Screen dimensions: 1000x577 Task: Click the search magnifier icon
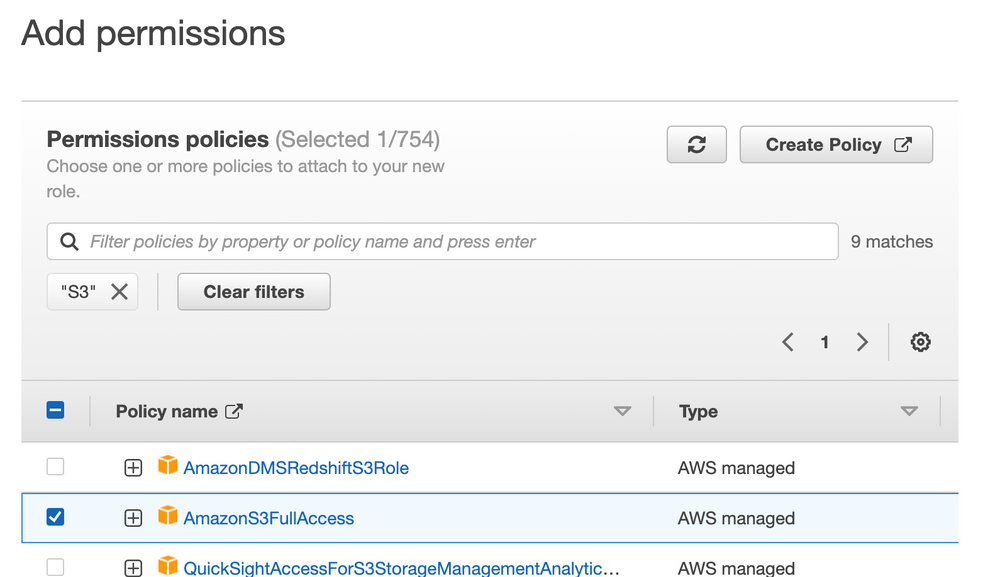click(x=67, y=241)
